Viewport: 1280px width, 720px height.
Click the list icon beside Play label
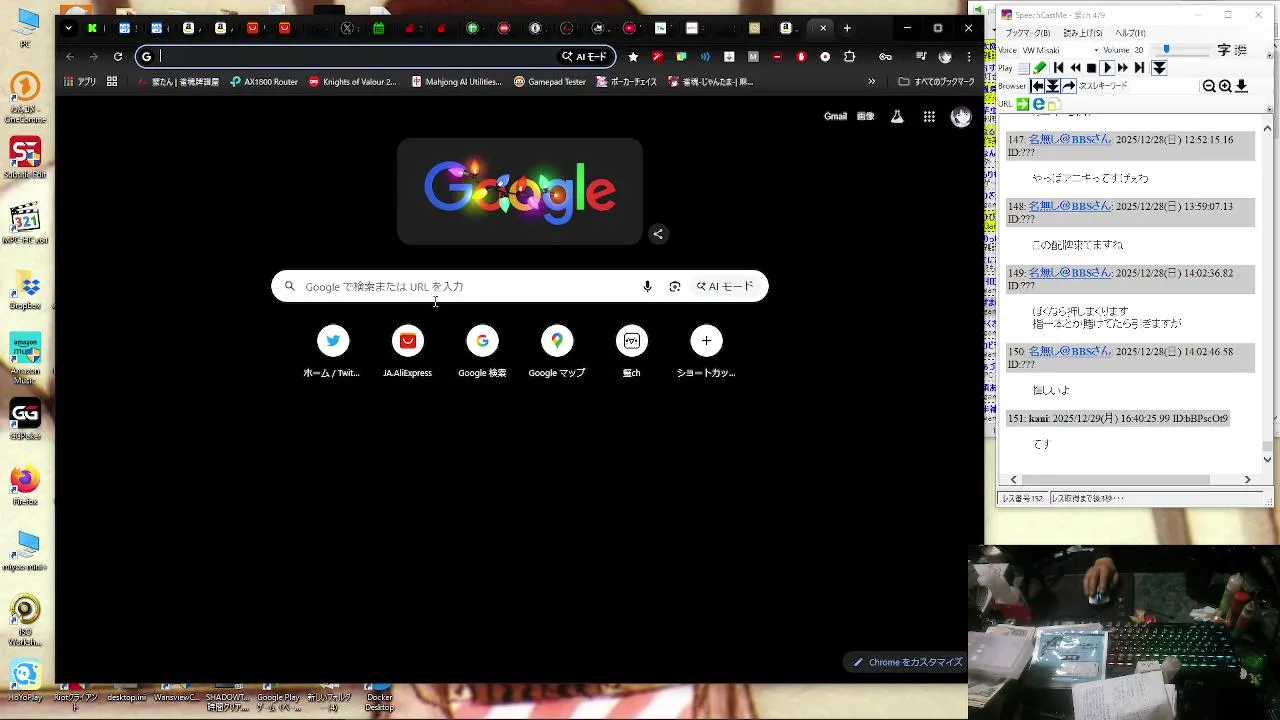point(1023,68)
